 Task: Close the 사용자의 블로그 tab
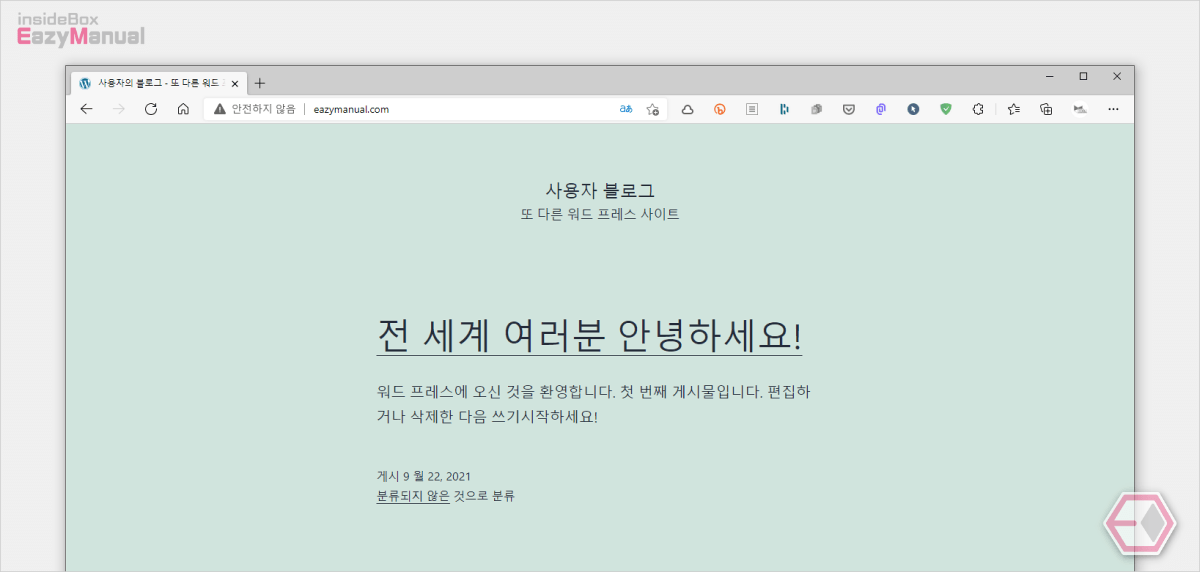[x=234, y=84]
